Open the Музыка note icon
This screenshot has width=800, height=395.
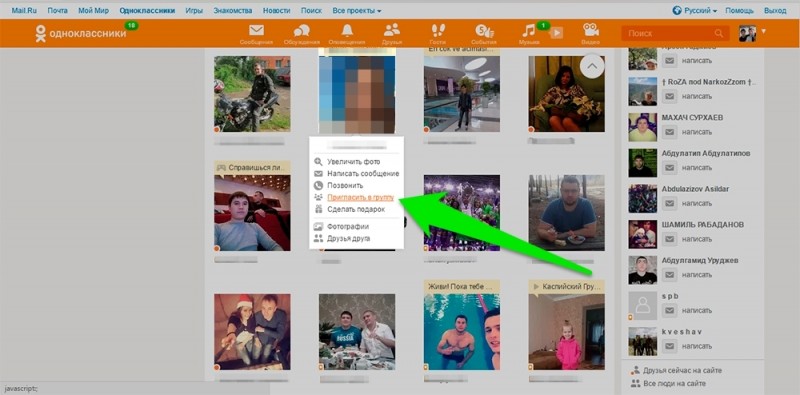coord(529,31)
